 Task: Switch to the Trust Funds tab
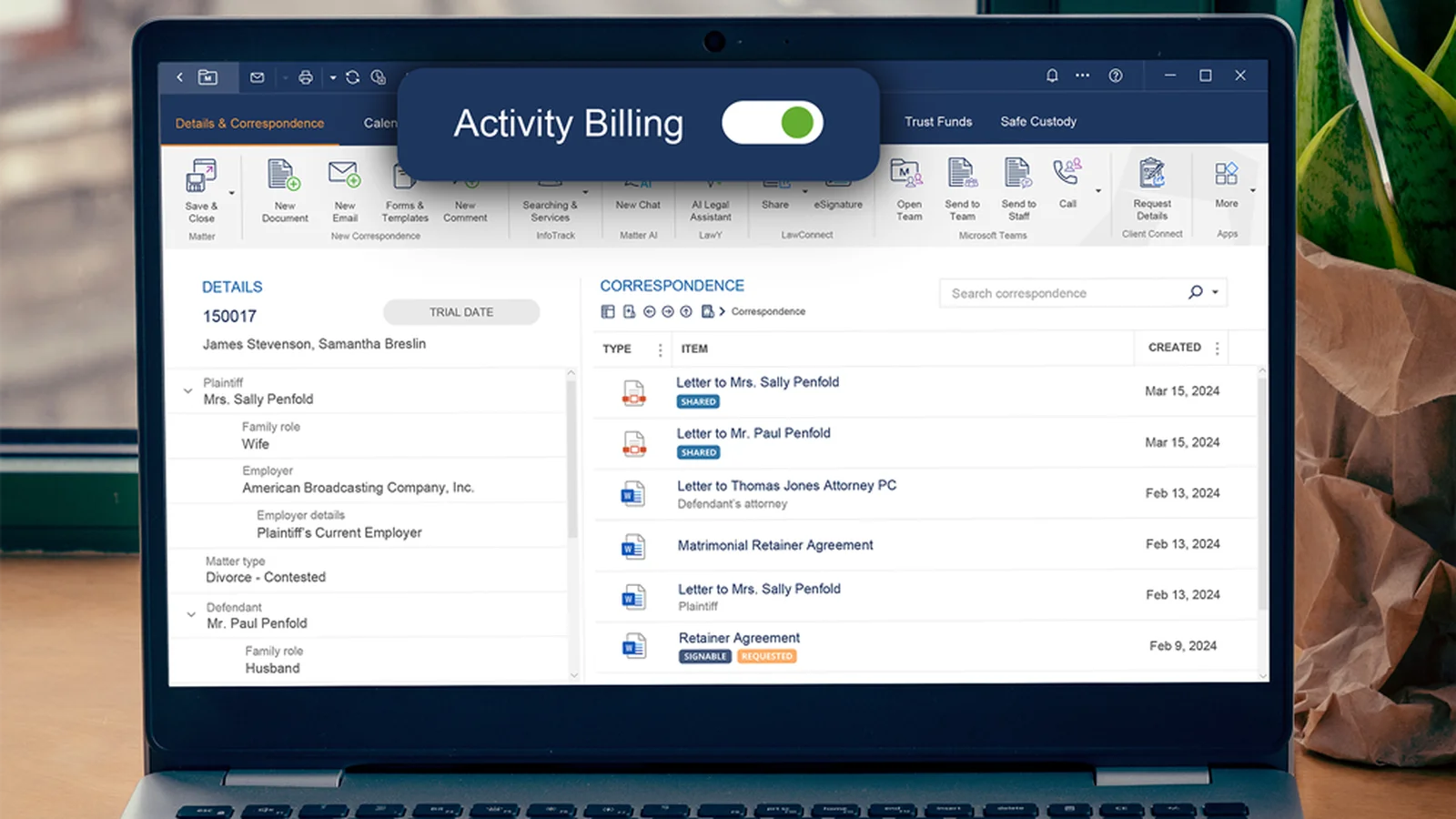tap(938, 121)
